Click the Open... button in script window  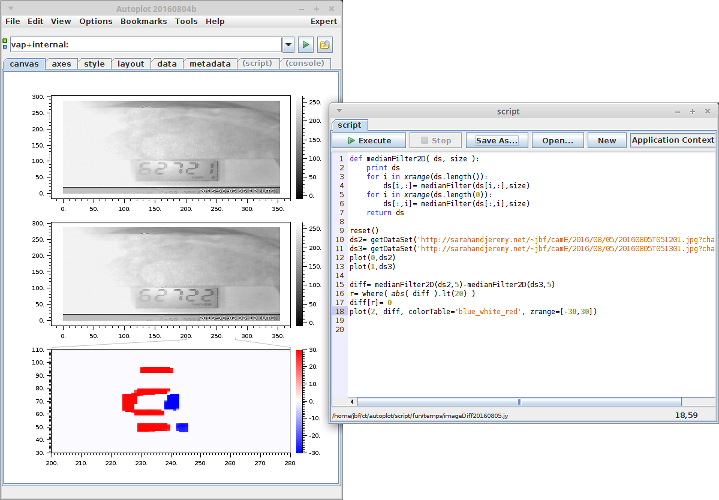click(557, 141)
